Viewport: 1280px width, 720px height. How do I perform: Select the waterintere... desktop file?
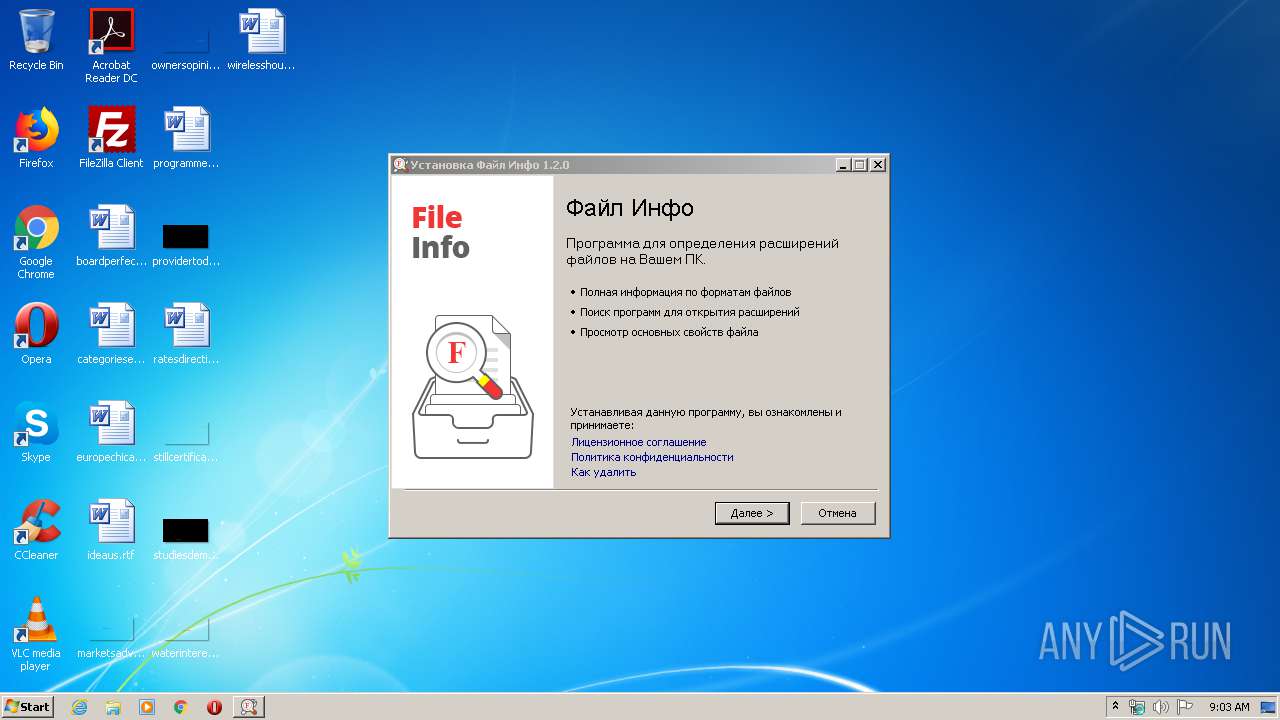[186, 636]
